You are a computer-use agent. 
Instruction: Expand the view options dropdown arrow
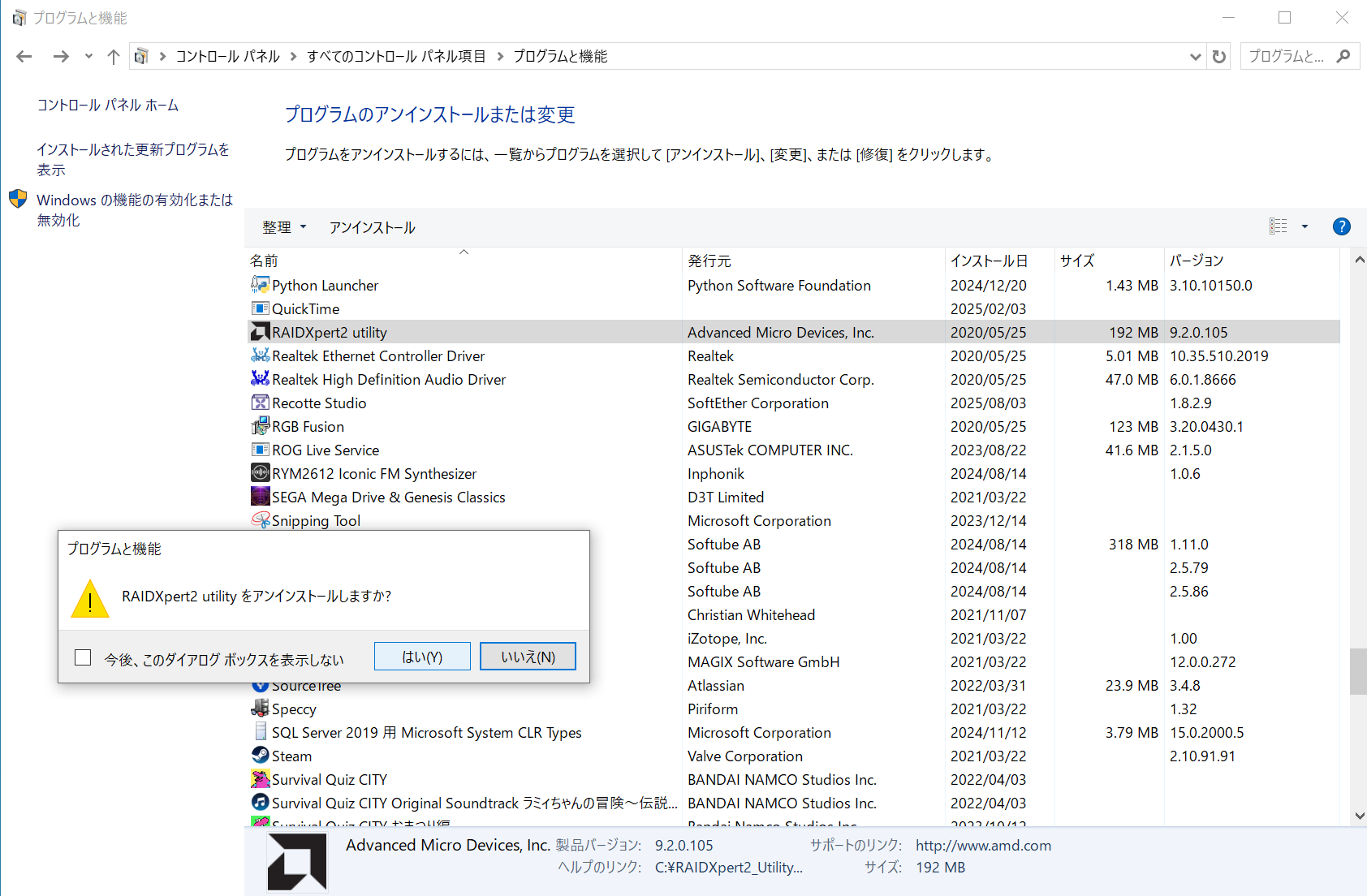click(x=1304, y=226)
